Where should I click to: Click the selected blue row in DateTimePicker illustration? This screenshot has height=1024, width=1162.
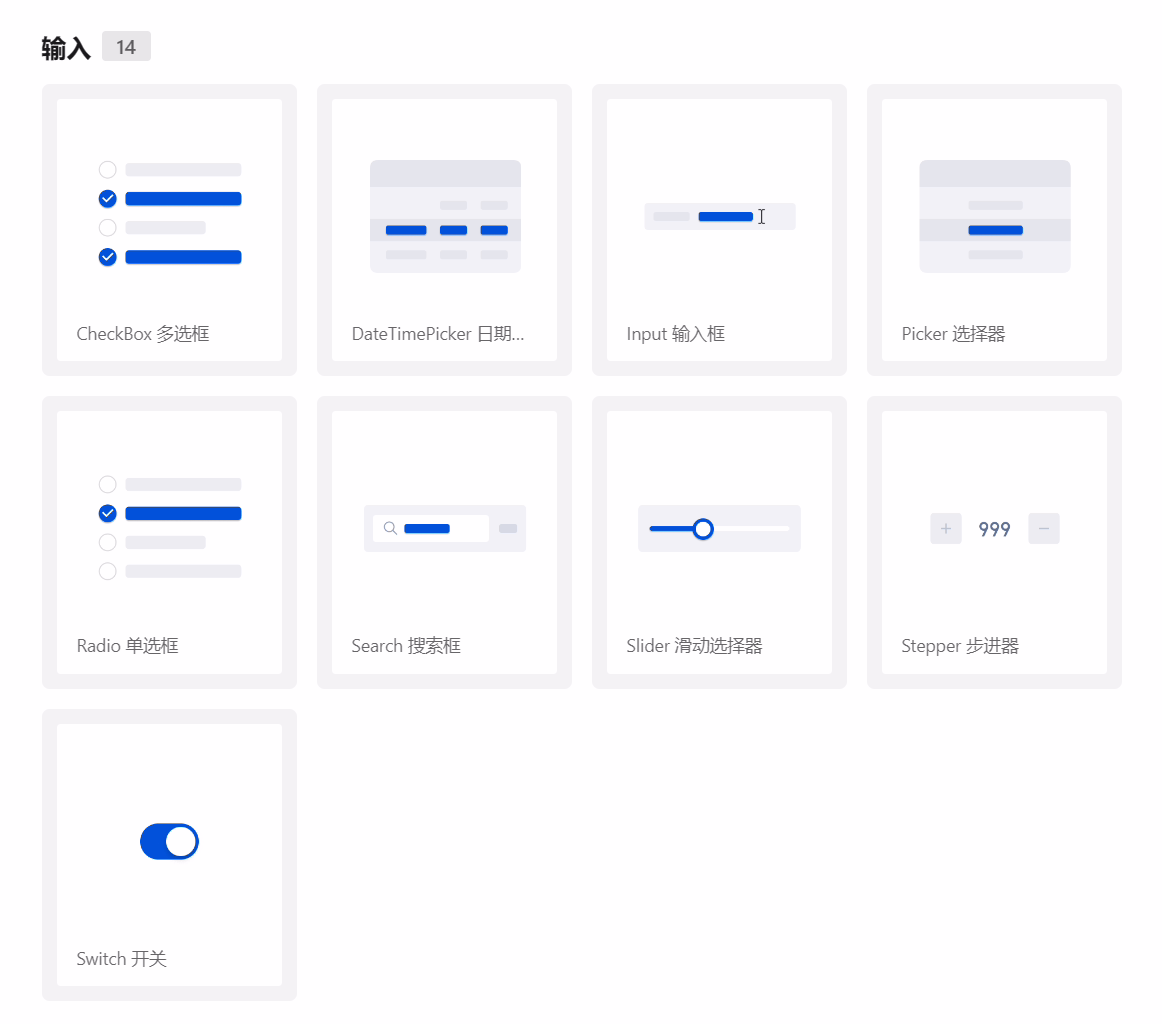pyautogui.click(x=445, y=230)
